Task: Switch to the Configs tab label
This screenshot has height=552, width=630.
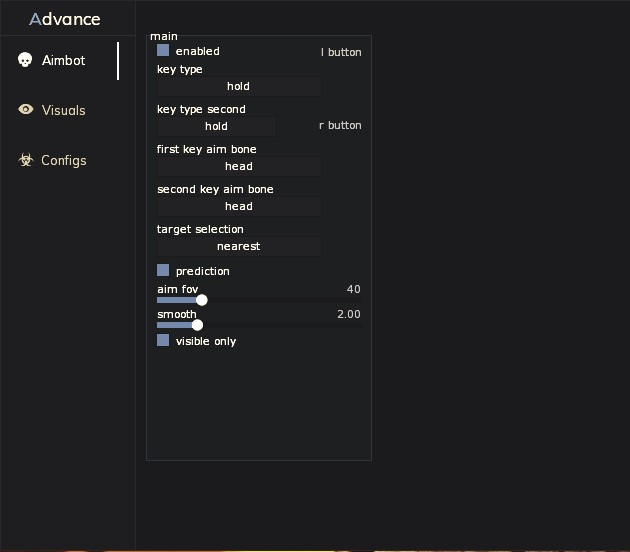Action: click(63, 160)
